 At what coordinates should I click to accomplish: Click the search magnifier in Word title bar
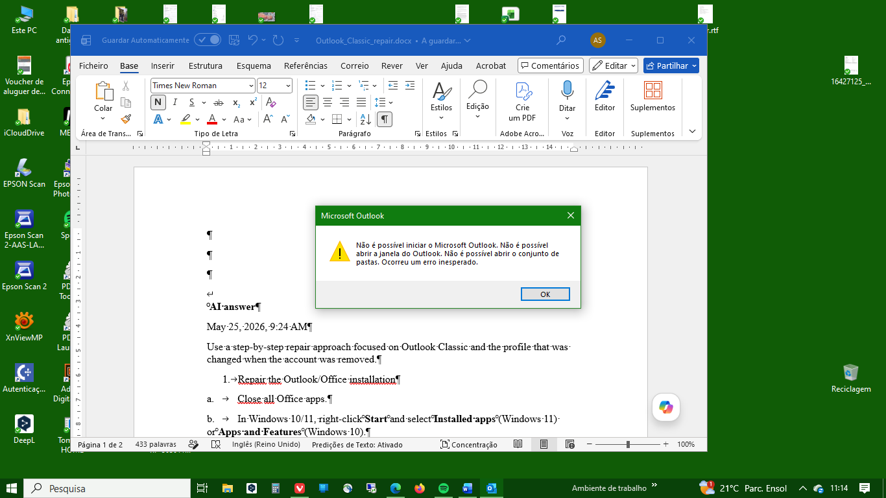pyautogui.click(x=561, y=40)
